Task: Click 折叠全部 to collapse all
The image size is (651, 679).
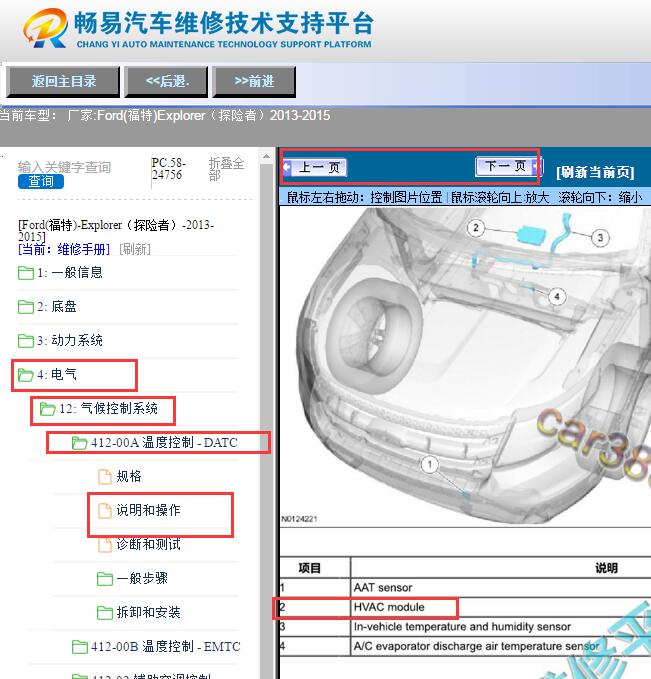Action: [226, 169]
